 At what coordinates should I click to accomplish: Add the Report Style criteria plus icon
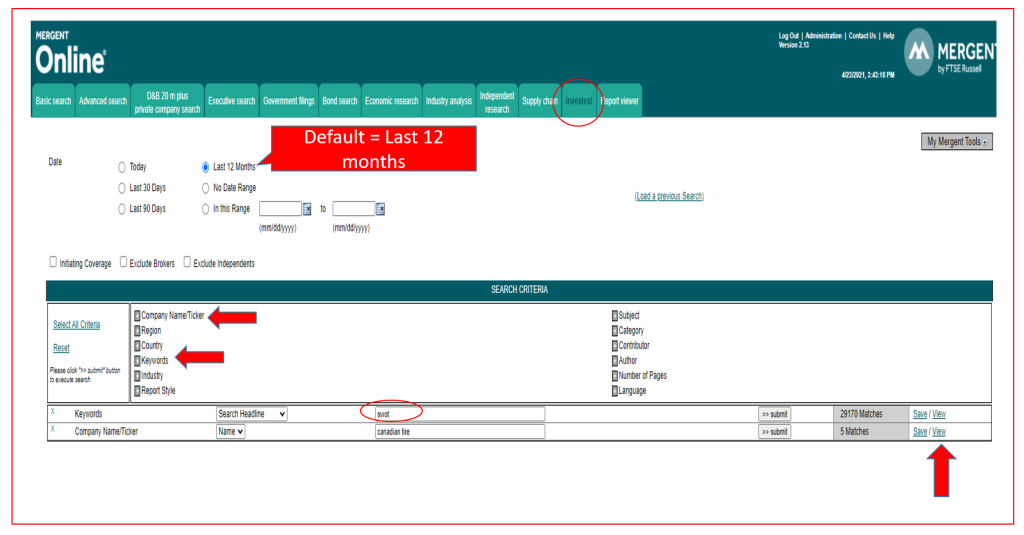tap(137, 391)
